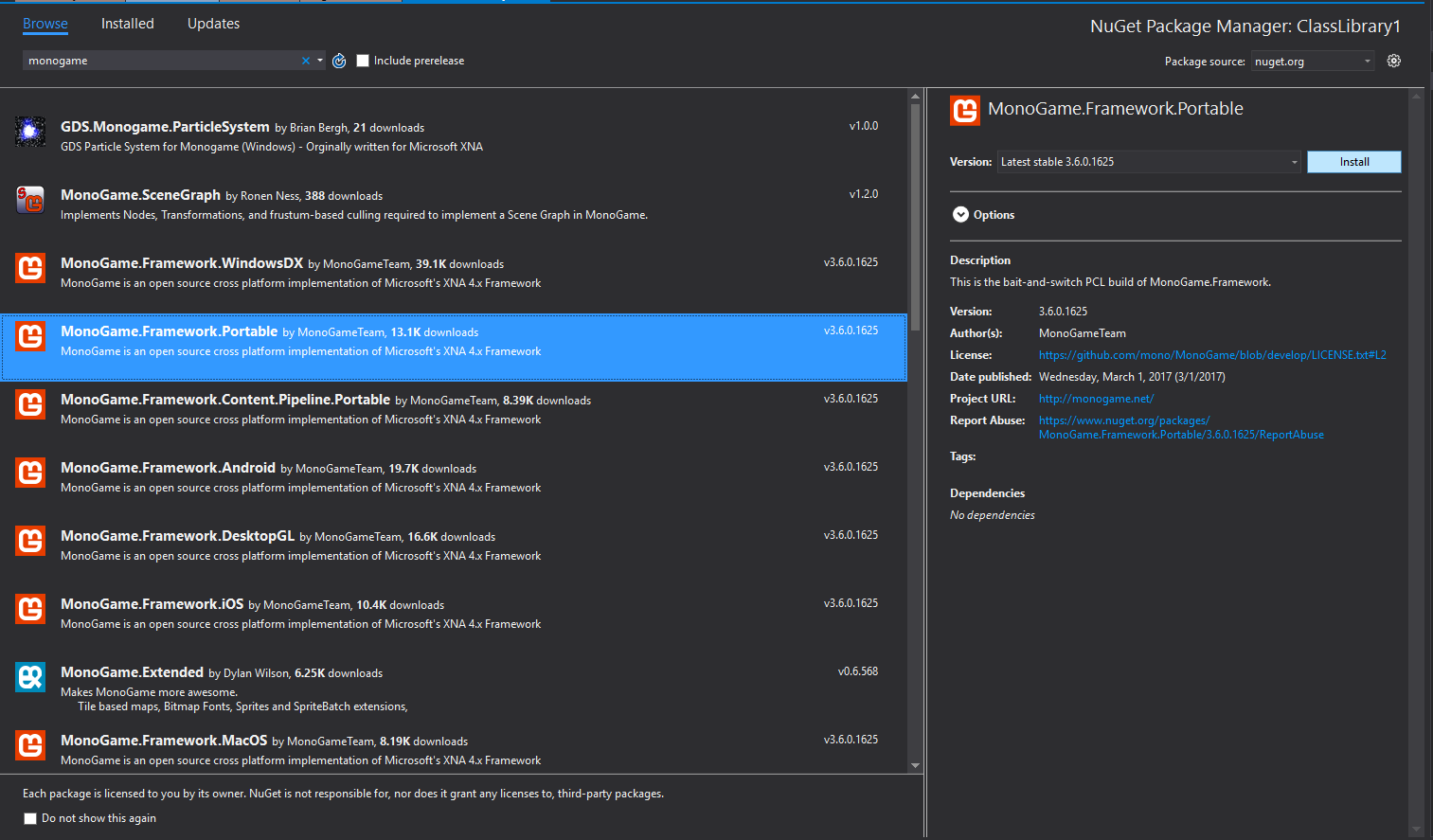Screen dimensions: 1433x840
Task: Click the MonoGame.Framework.Content.Pipeline.Portable icon
Action: click(30, 404)
